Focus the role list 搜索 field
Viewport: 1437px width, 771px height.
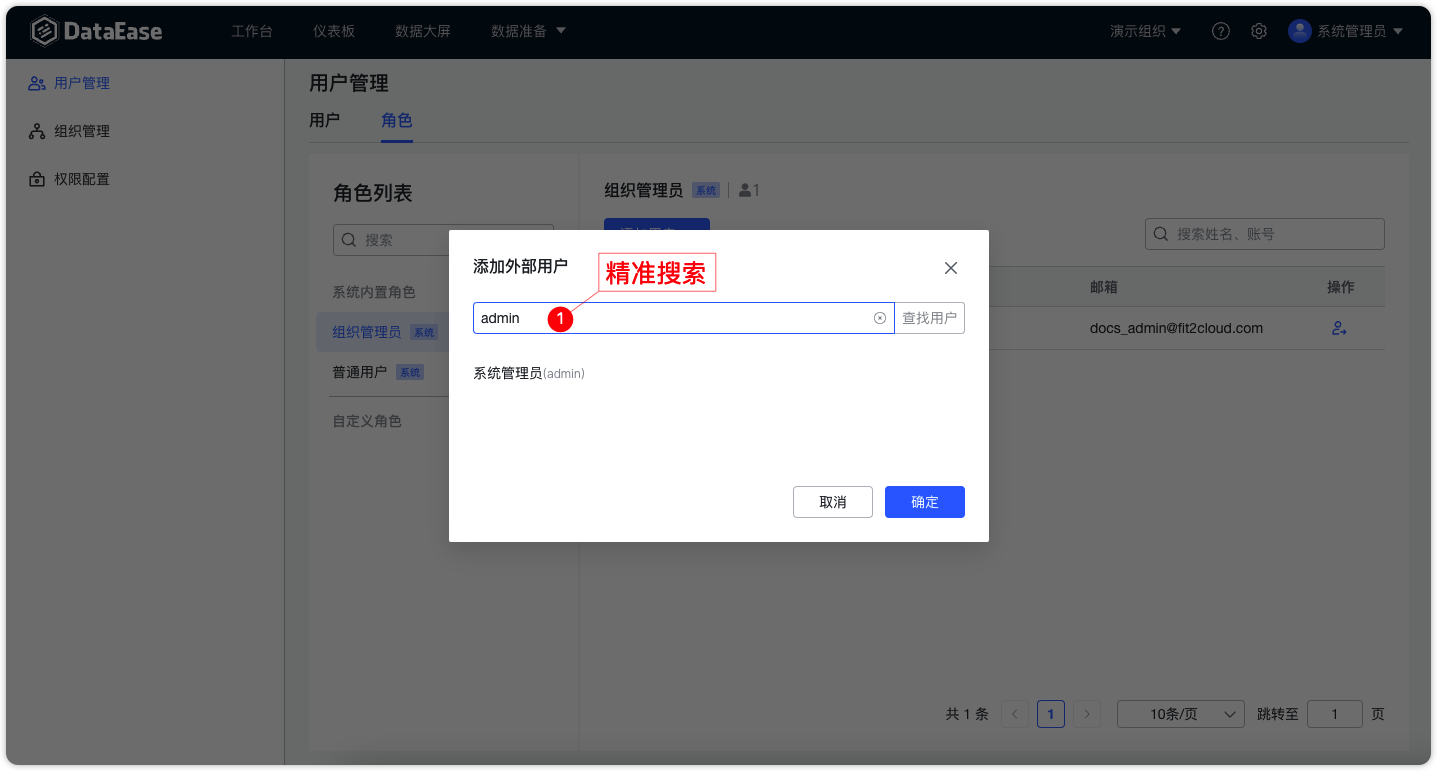443,240
